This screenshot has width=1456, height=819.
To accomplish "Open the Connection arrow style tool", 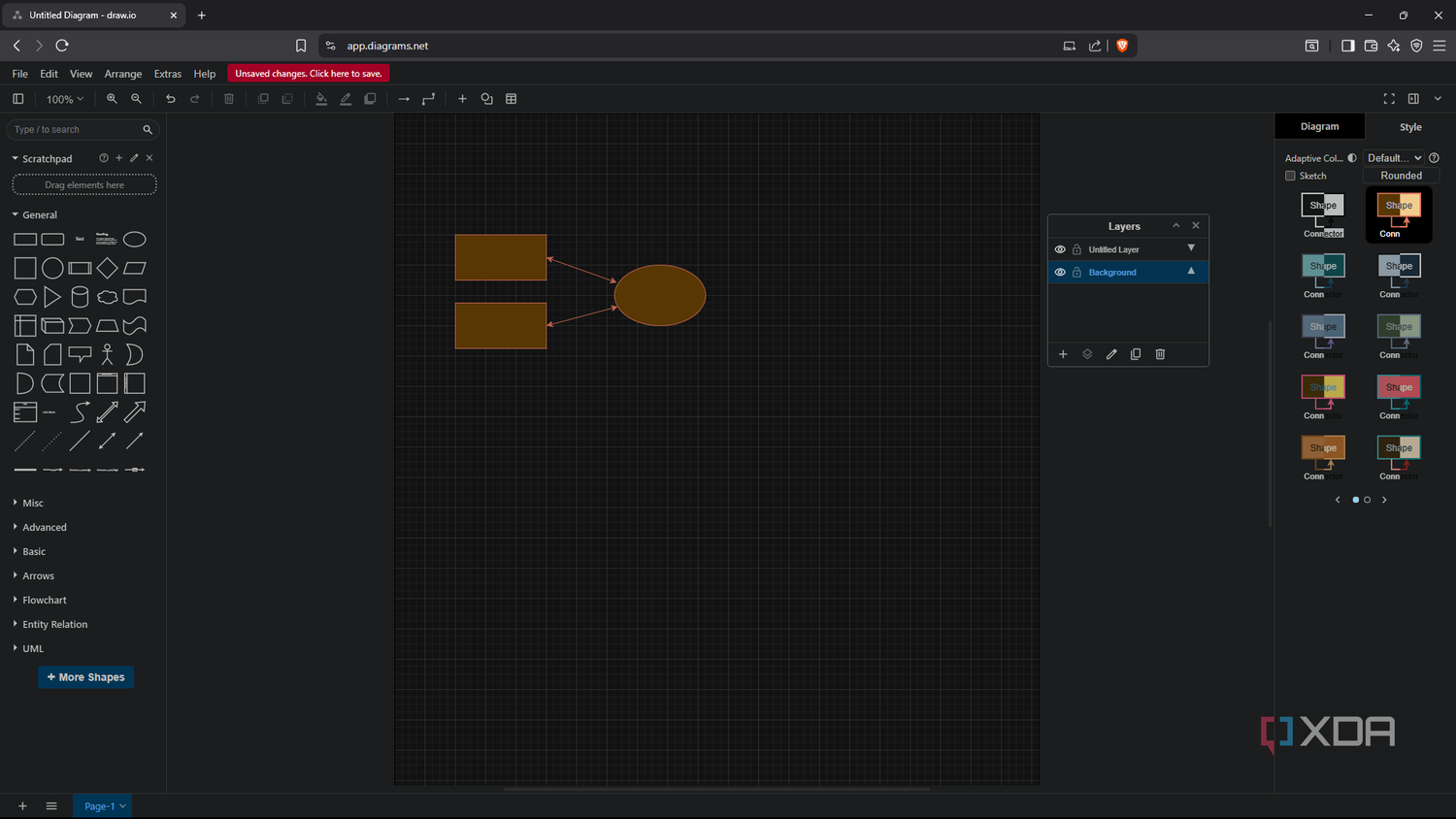I will 404,99.
